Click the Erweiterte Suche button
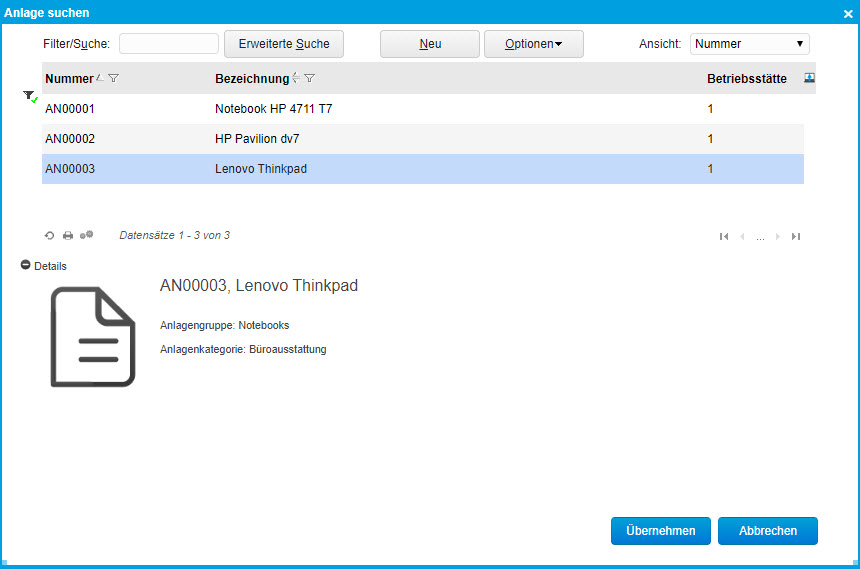860x569 pixels. 283,44
